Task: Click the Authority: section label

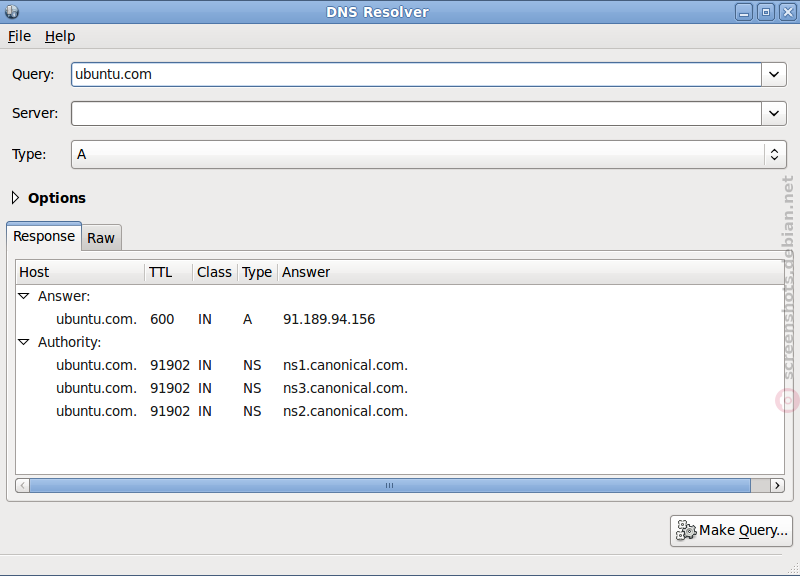Action: [69, 342]
